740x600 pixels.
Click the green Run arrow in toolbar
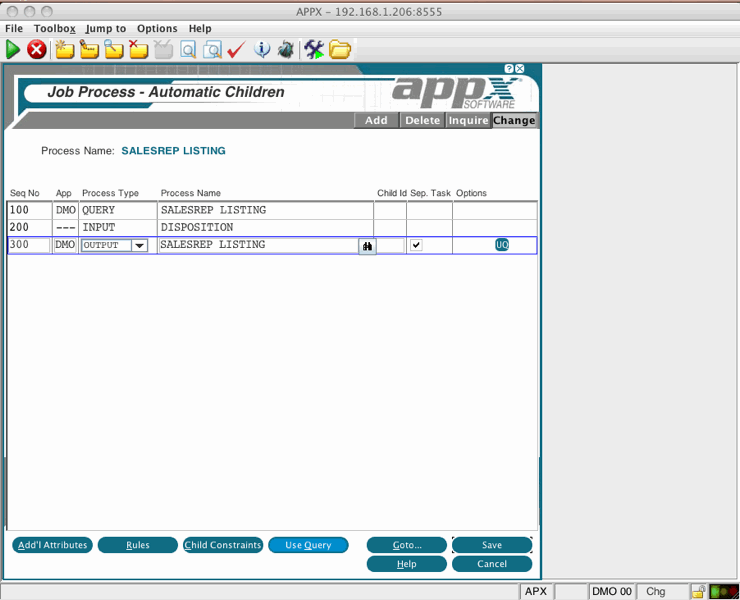coord(13,49)
